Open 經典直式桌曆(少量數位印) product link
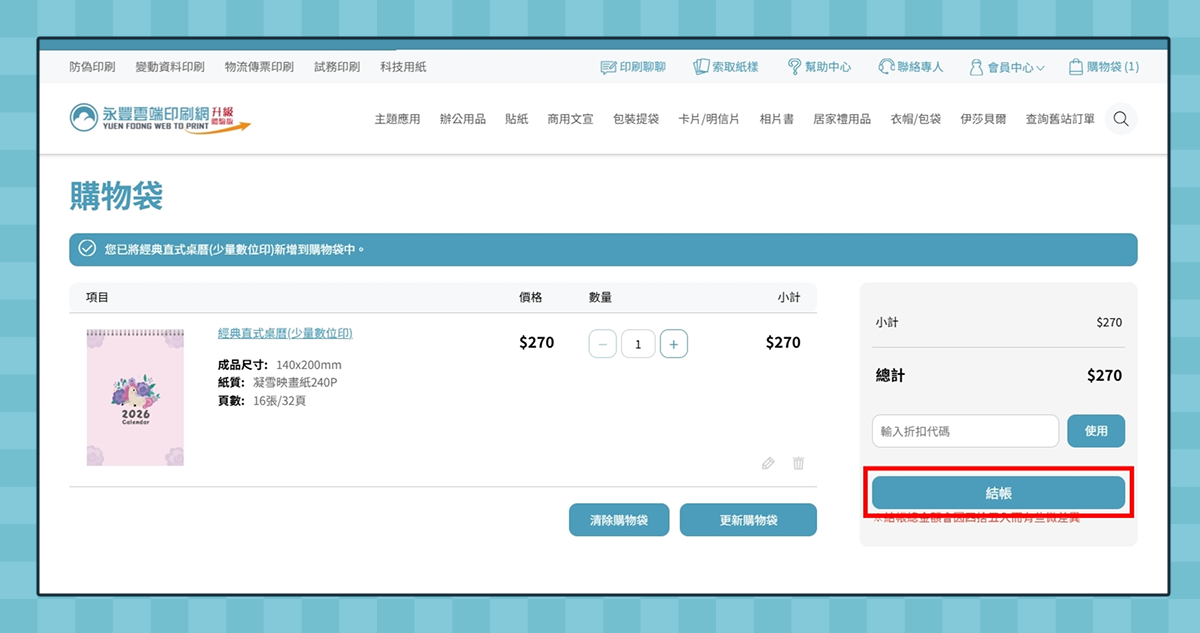Viewport: 1200px width, 633px height. (285, 333)
